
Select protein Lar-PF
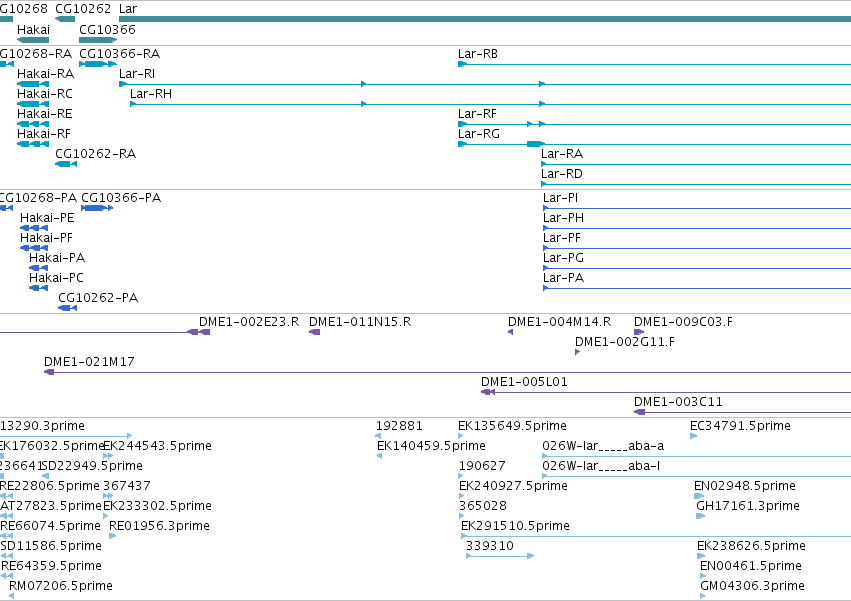tap(562, 238)
